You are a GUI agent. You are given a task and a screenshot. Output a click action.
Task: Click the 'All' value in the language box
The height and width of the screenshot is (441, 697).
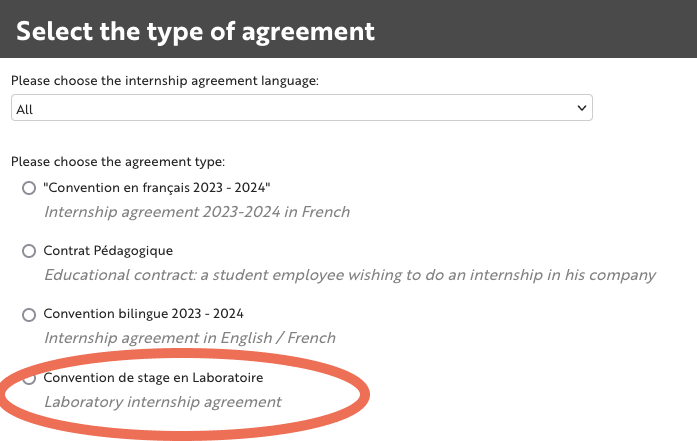pos(25,109)
